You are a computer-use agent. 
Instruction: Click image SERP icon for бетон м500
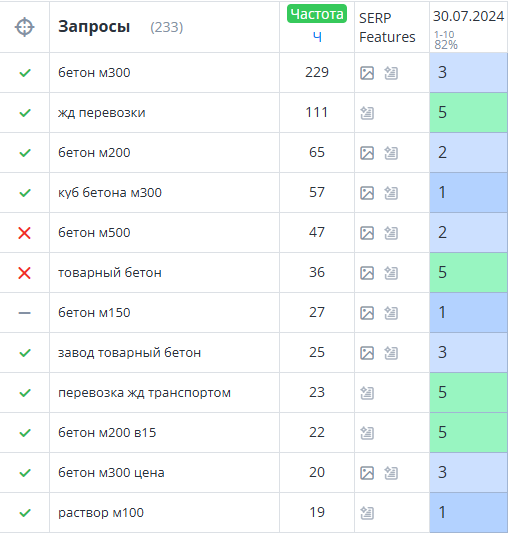tap(367, 233)
